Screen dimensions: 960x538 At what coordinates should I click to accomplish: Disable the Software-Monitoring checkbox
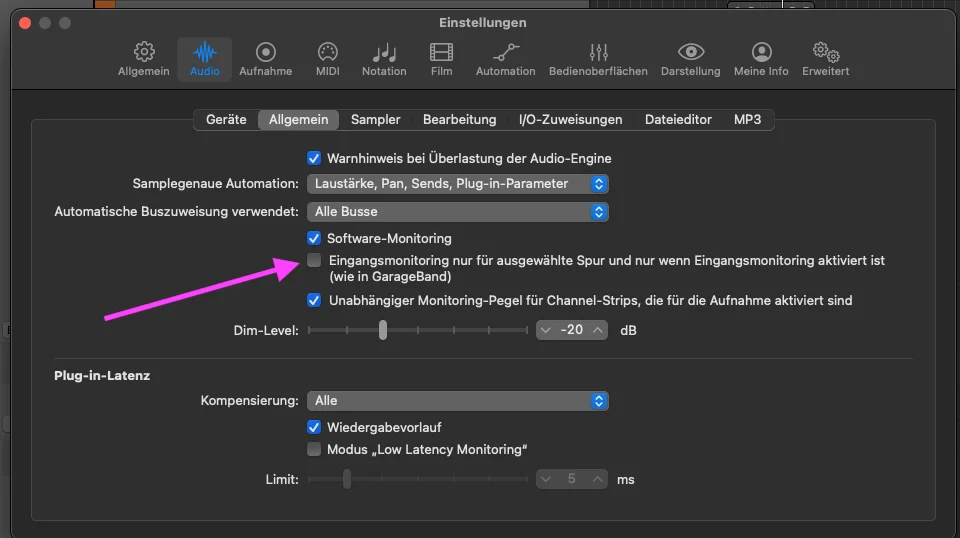pyautogui.click(x=313, y=238)
